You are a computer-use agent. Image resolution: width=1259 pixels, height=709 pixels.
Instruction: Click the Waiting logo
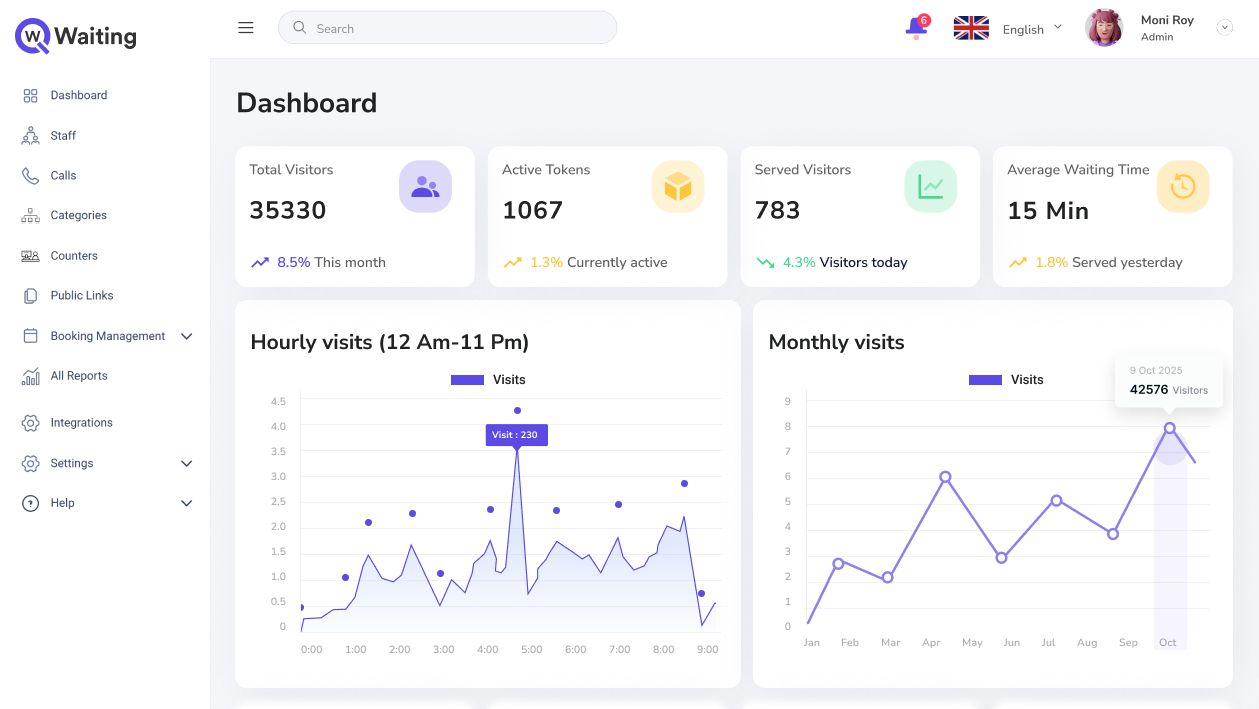[x=74, y=35]
